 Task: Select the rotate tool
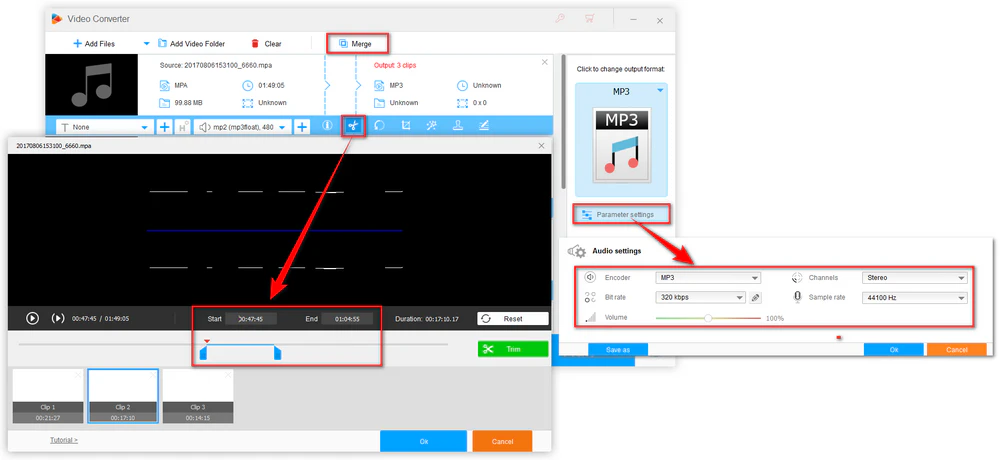(379, 126)
